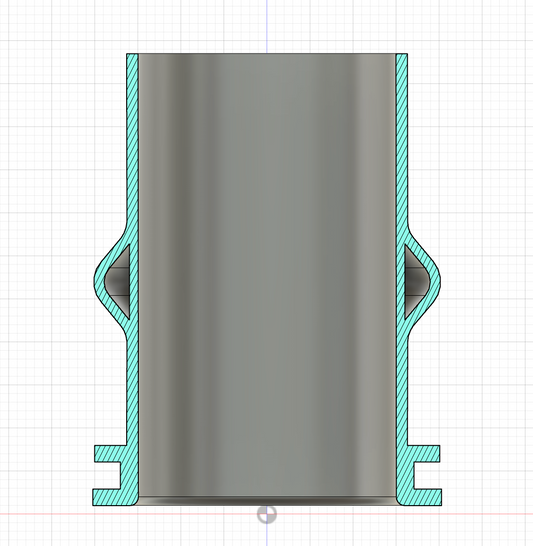Select the dark bottom rim of the bore
Screen dimensions: 533x546
tap(267, 501)
